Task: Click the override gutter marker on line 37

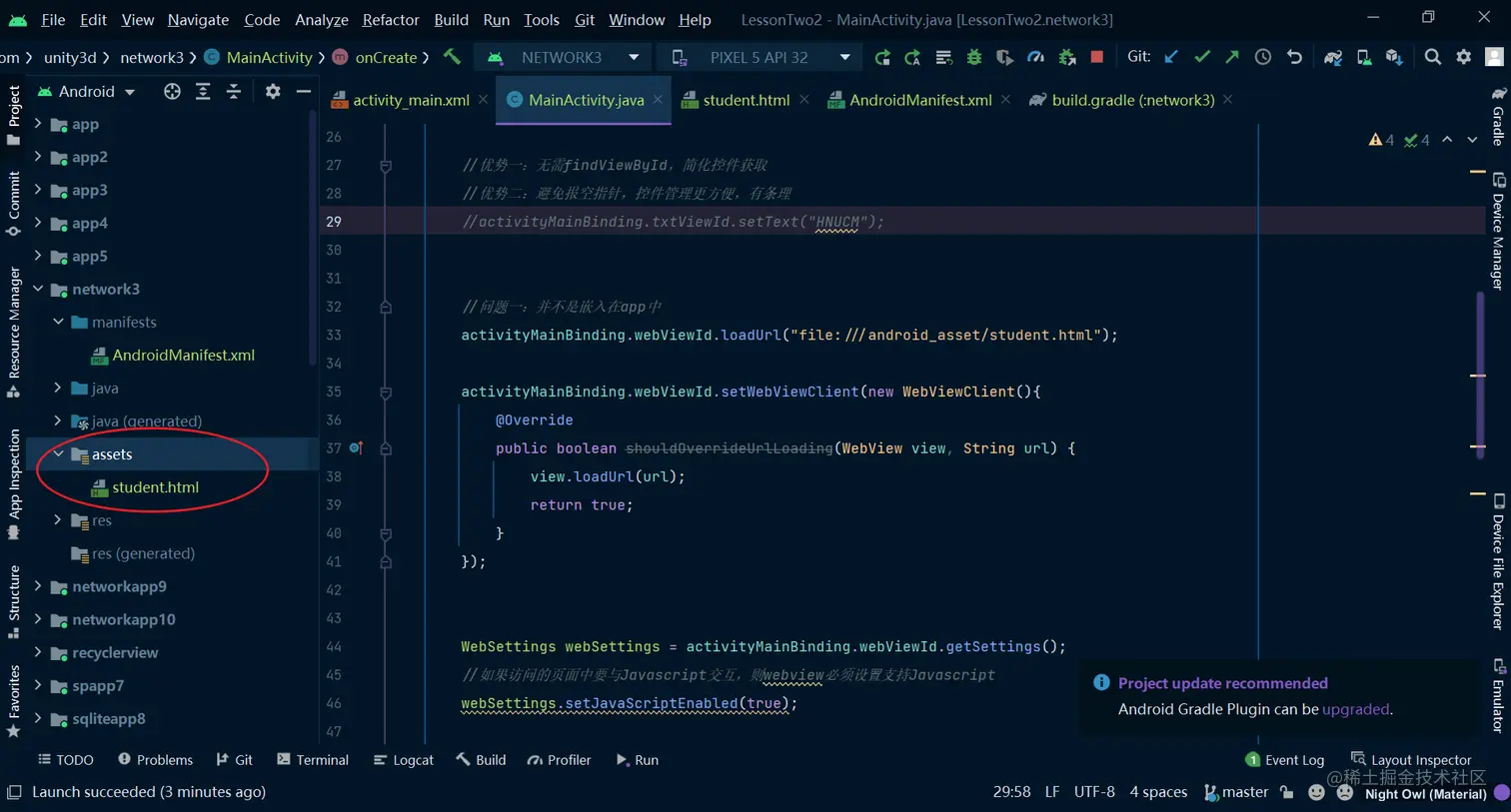Action: pyautogui.click(x=355, y=448)
